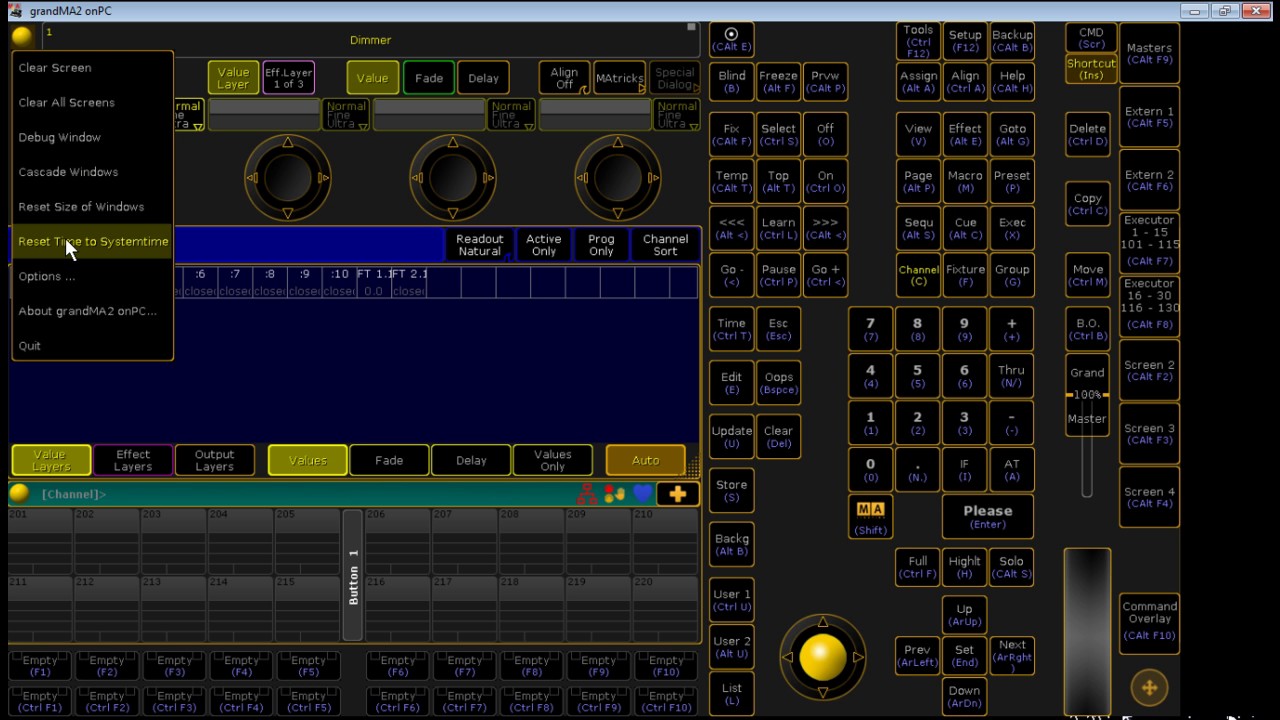
Task: Click the right arrow on the third encoder wheel
Action: point(653,178)
